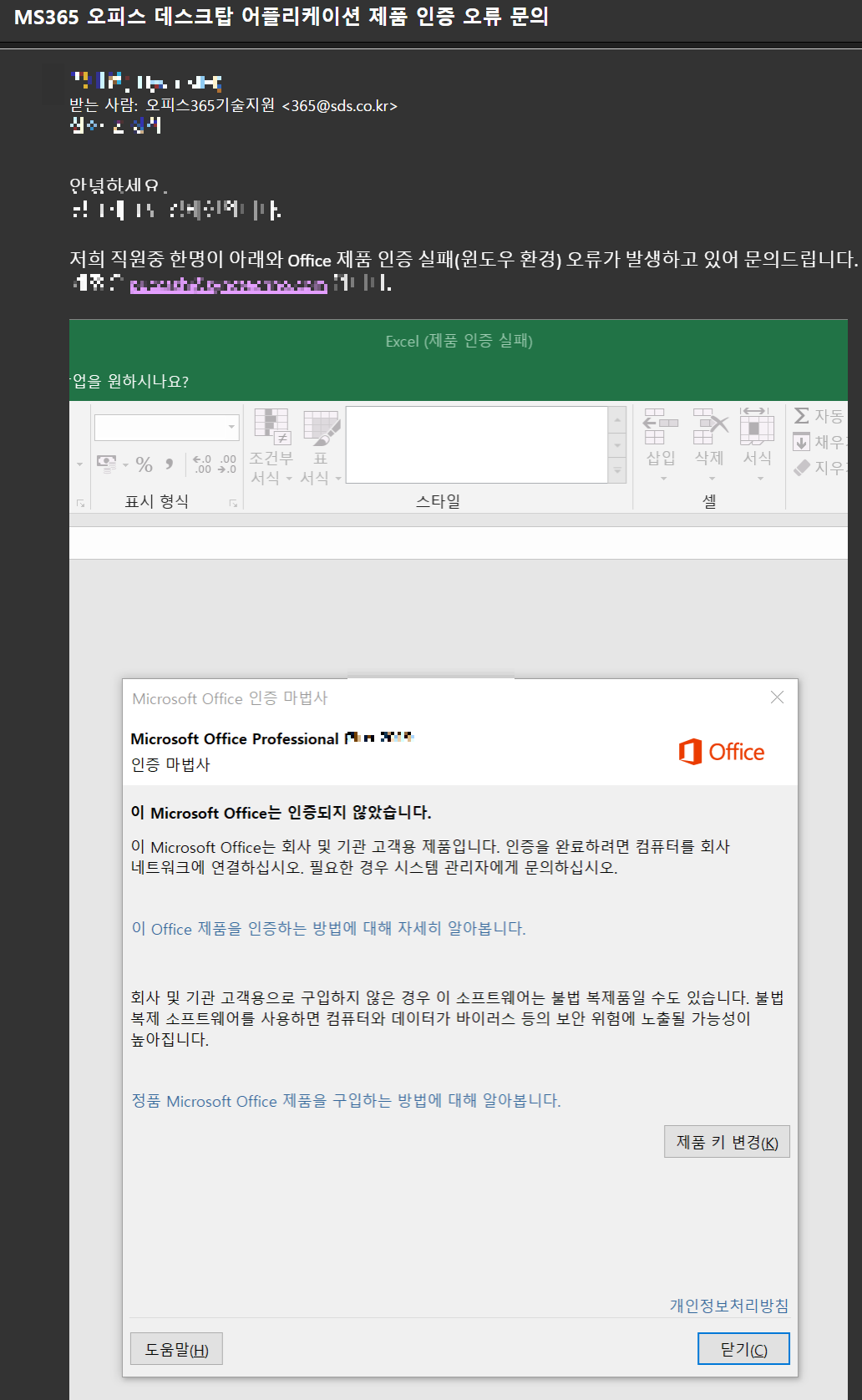Screen dimensions: 862x1400
Task: Open link about purchasing genuine Microsoft Office
Action: point(346,1100)
